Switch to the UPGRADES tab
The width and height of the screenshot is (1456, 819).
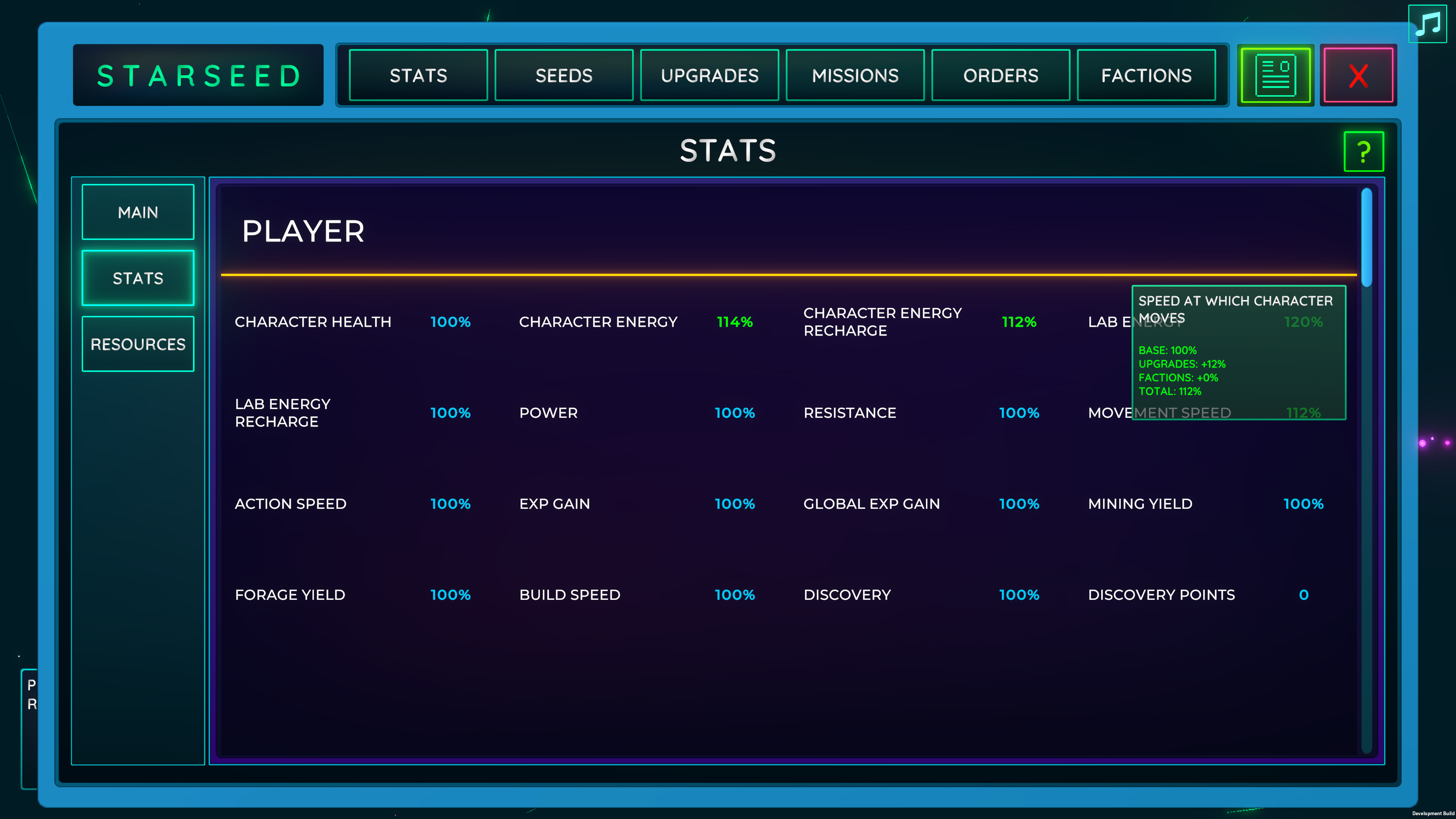[x=709, y=75]
